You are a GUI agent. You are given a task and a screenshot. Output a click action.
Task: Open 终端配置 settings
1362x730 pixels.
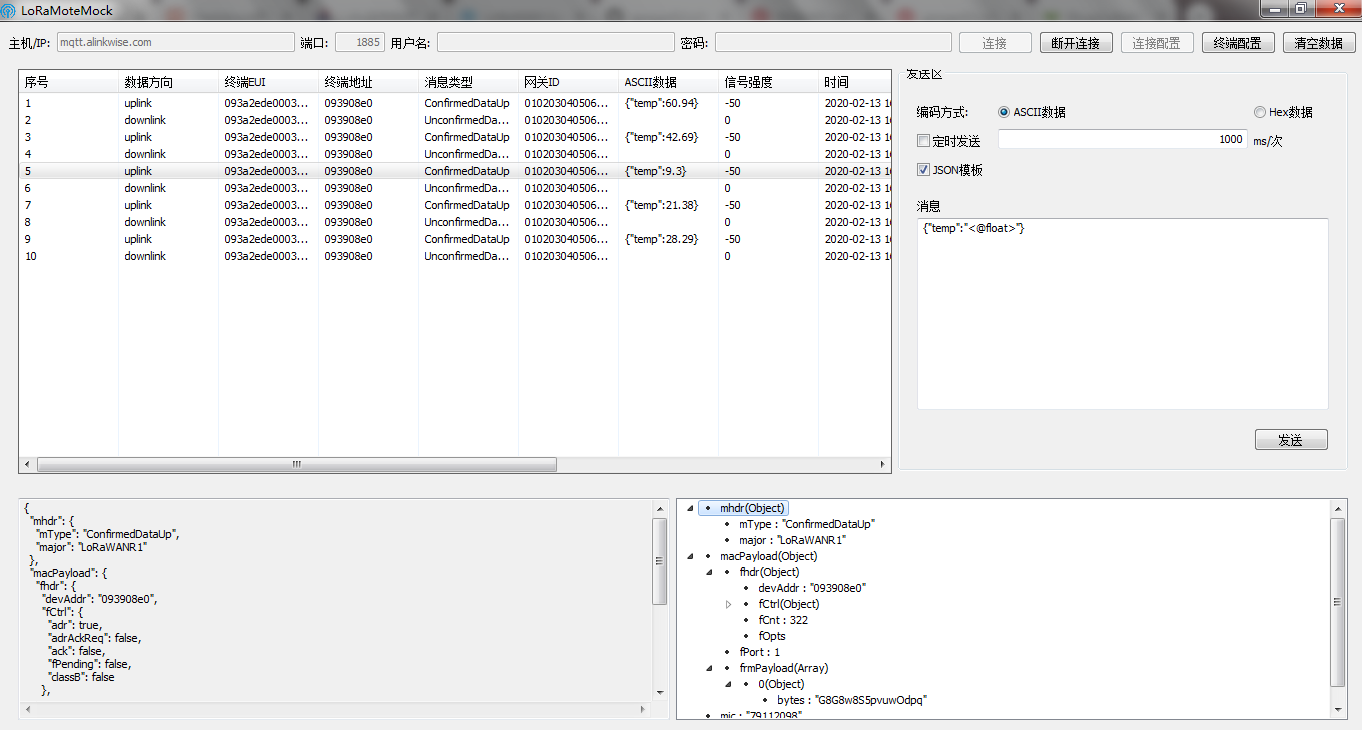click(1238, 43)
